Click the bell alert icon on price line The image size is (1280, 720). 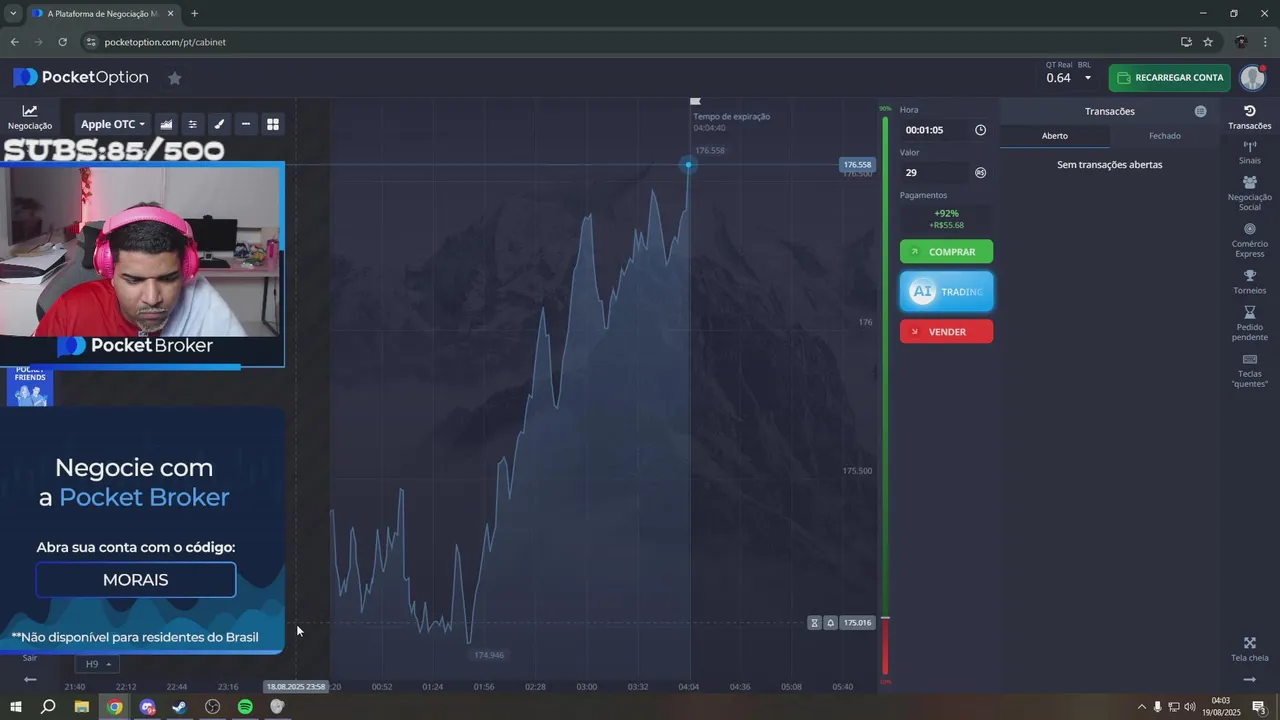point(830,623)
